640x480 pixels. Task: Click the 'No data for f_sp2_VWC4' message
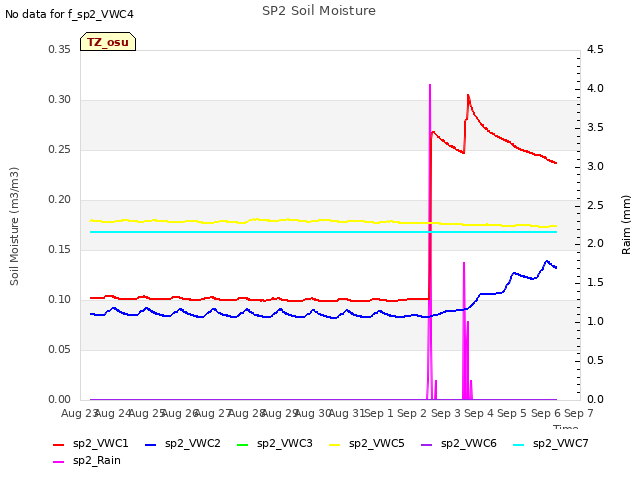(69, 14)
